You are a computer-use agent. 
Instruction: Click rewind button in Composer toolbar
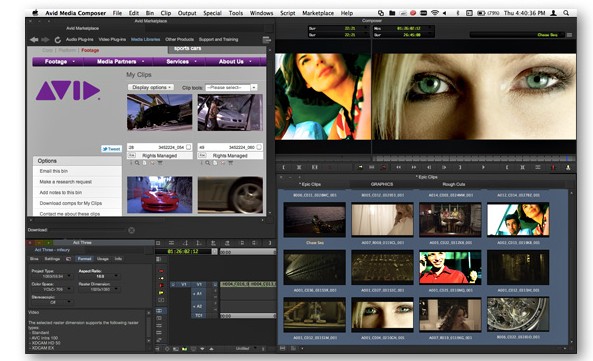coord(398,167)
